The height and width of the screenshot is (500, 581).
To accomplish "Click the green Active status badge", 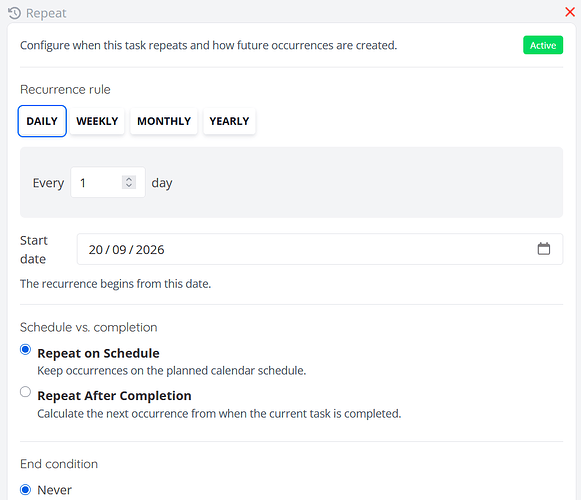I will point(543,45).
